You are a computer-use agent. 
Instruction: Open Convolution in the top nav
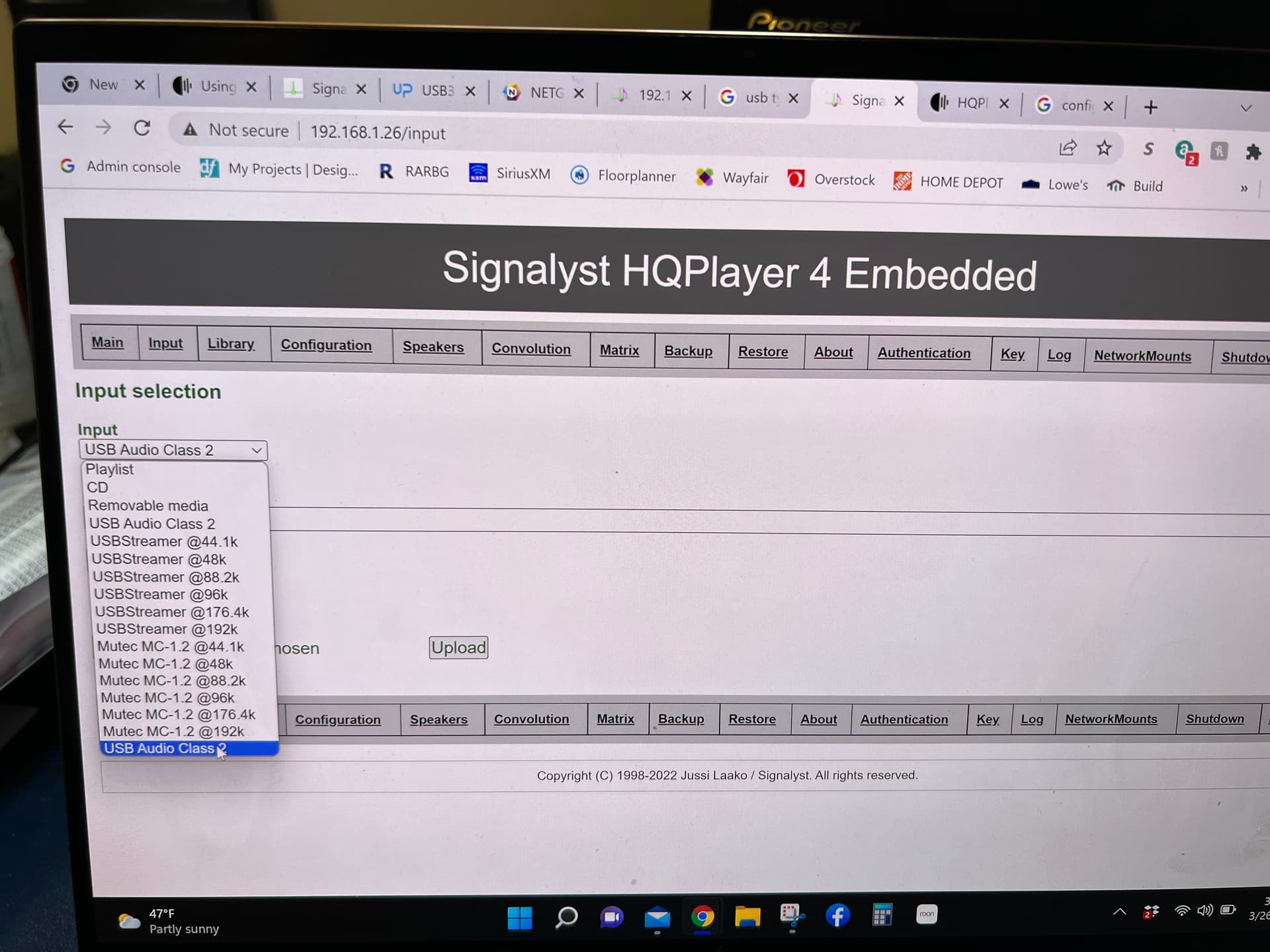[x=531, y=349]
